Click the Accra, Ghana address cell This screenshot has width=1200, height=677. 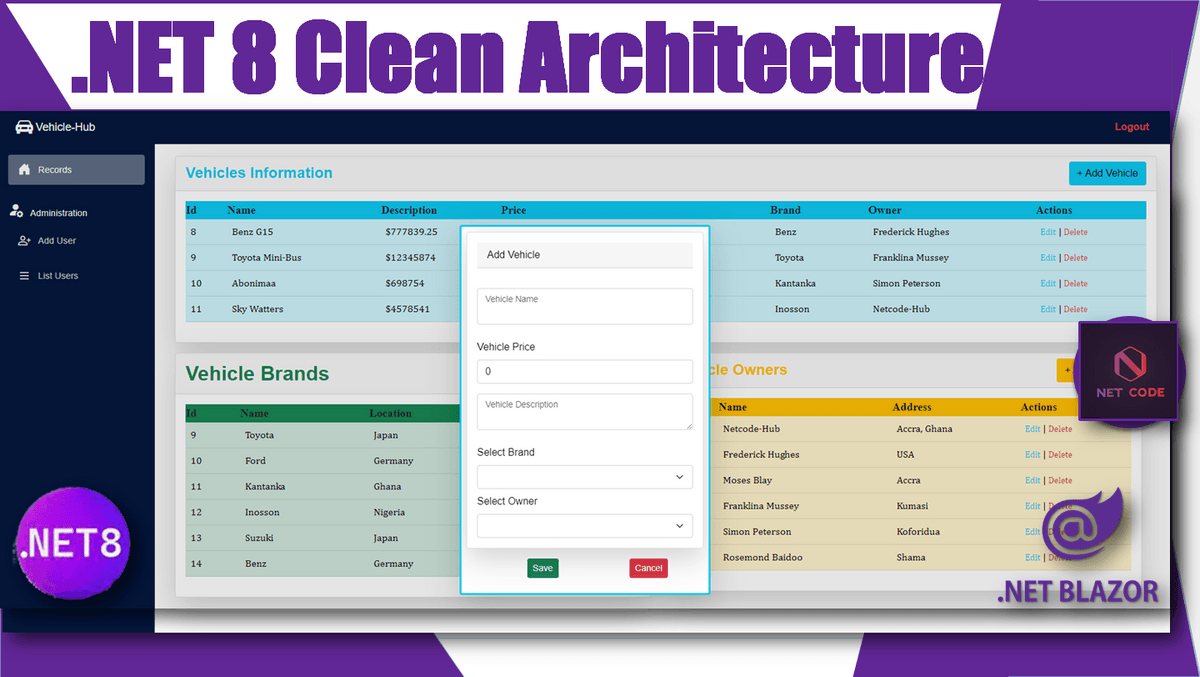click(925, 429)
